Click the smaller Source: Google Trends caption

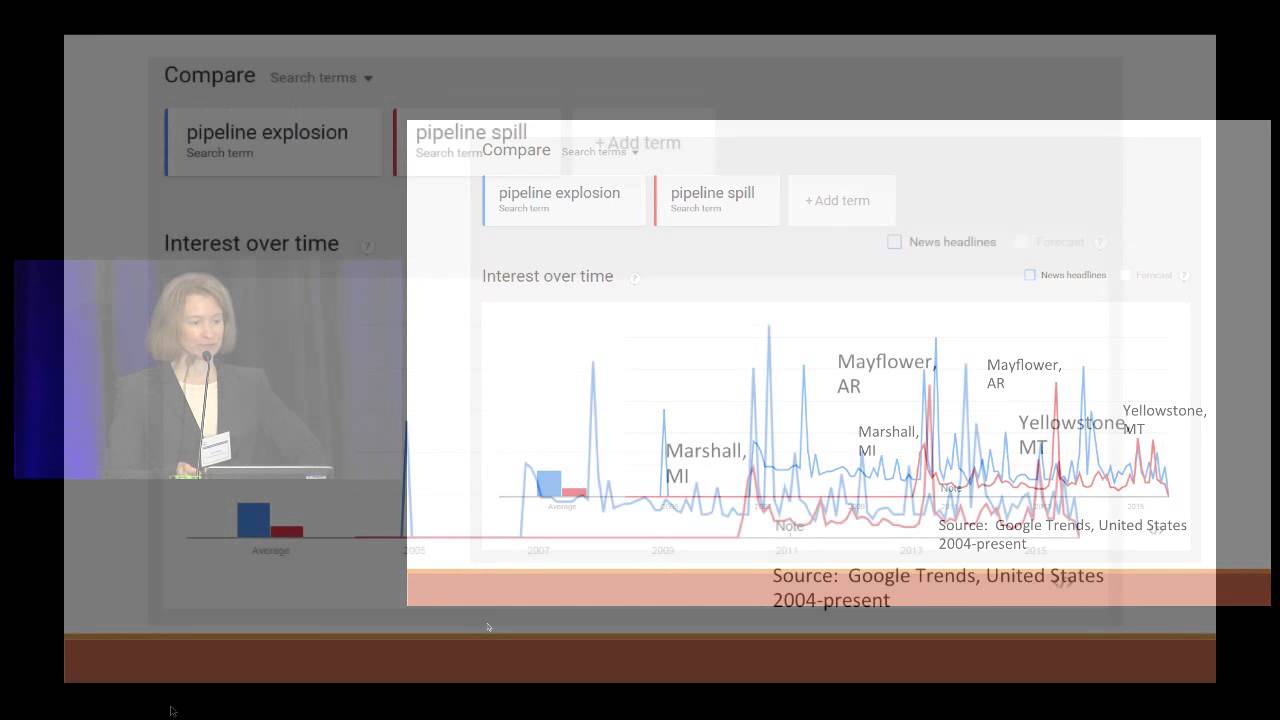tap(1062, 534)
